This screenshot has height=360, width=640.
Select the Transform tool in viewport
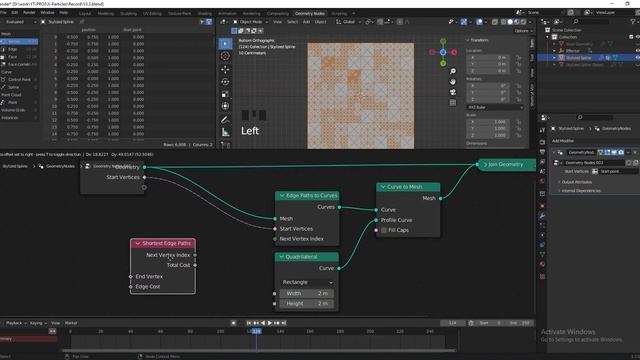coord(225,106)
